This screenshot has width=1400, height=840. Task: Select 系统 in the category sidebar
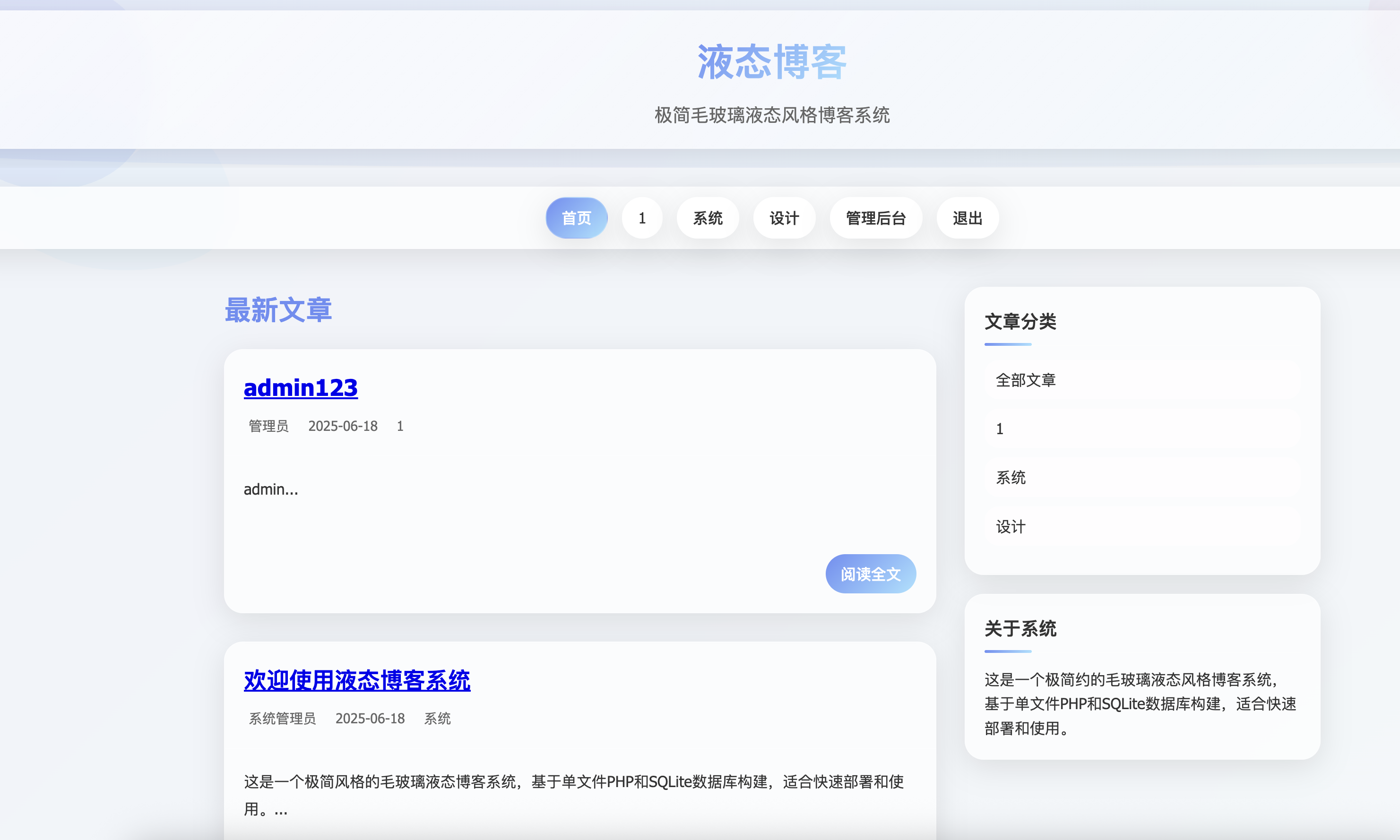(1011, 477)
